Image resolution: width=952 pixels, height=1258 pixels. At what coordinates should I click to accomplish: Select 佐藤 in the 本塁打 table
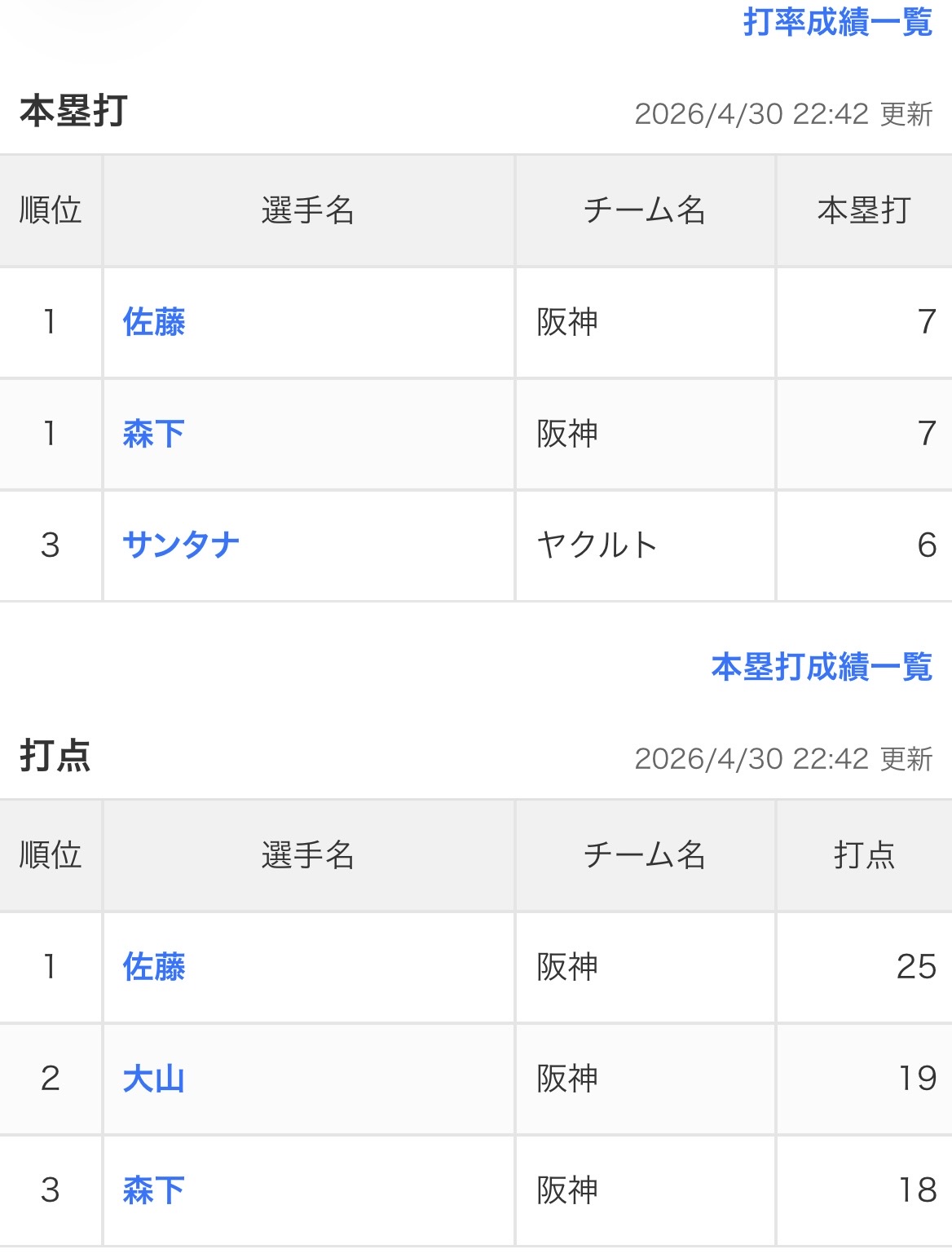click(154, 322)
